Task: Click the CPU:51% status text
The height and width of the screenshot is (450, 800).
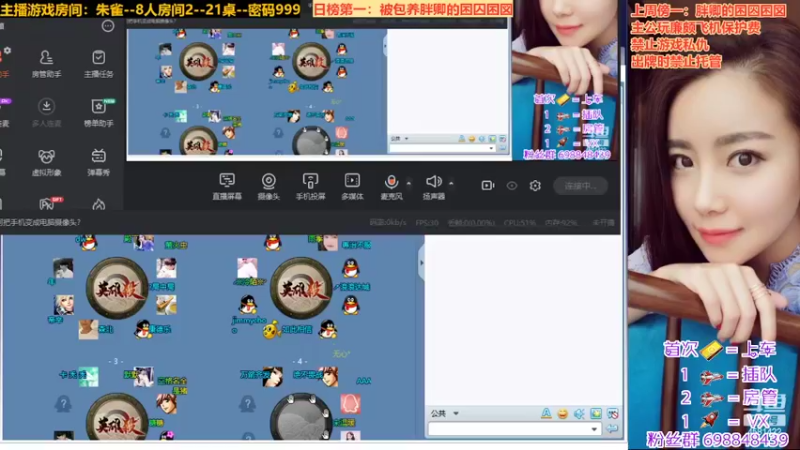Action: (519, 223)
